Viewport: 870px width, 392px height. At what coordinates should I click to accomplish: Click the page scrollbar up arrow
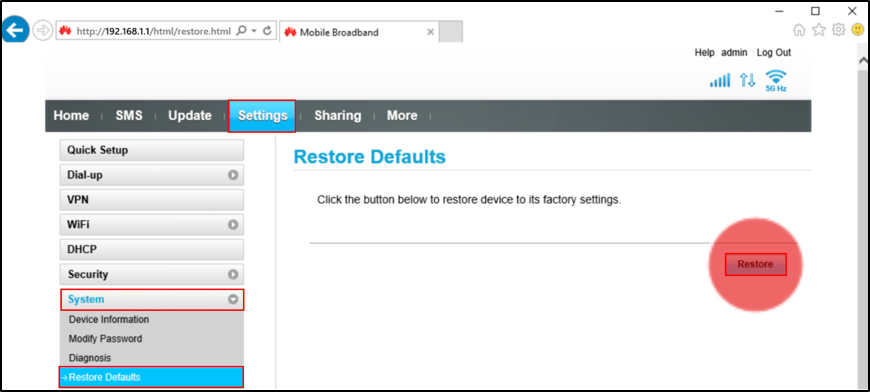[x=863, y=60]
